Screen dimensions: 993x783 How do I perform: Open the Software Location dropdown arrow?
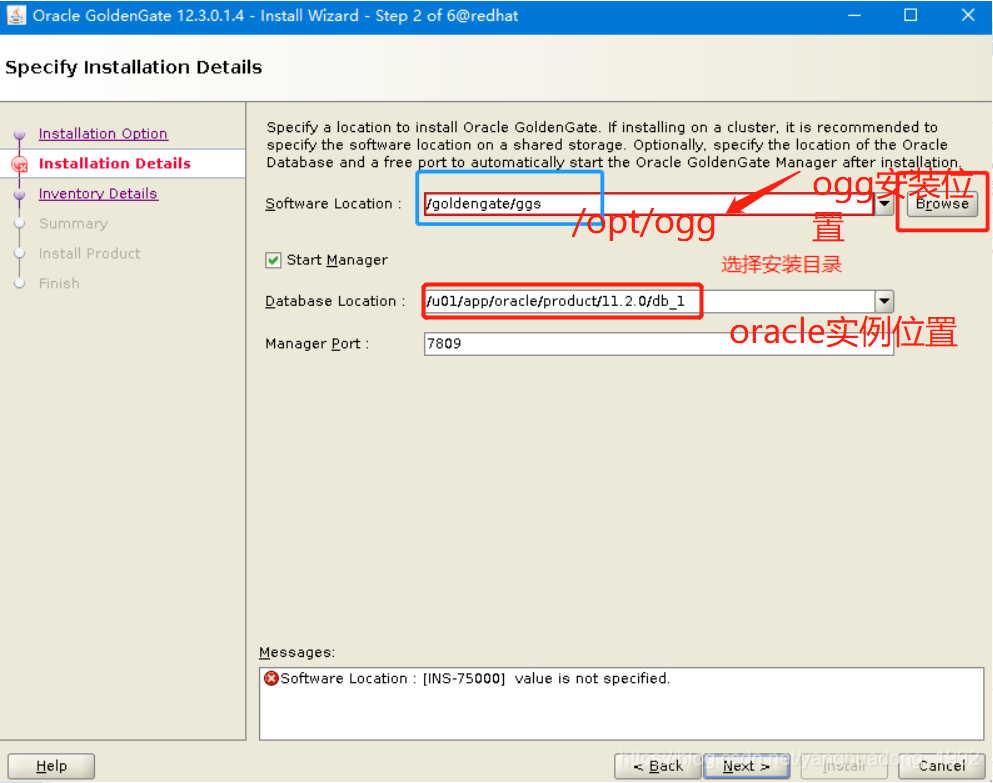(884, 202)
